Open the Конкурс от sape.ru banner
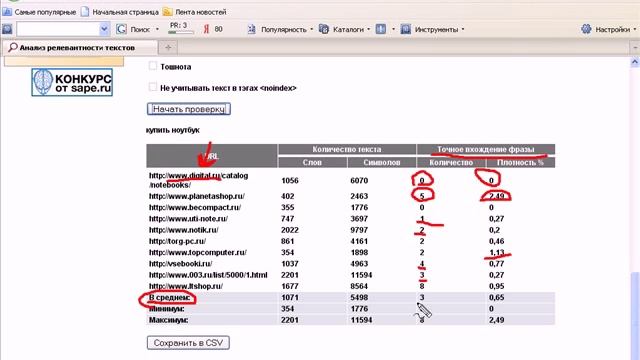 pos(72,82)
